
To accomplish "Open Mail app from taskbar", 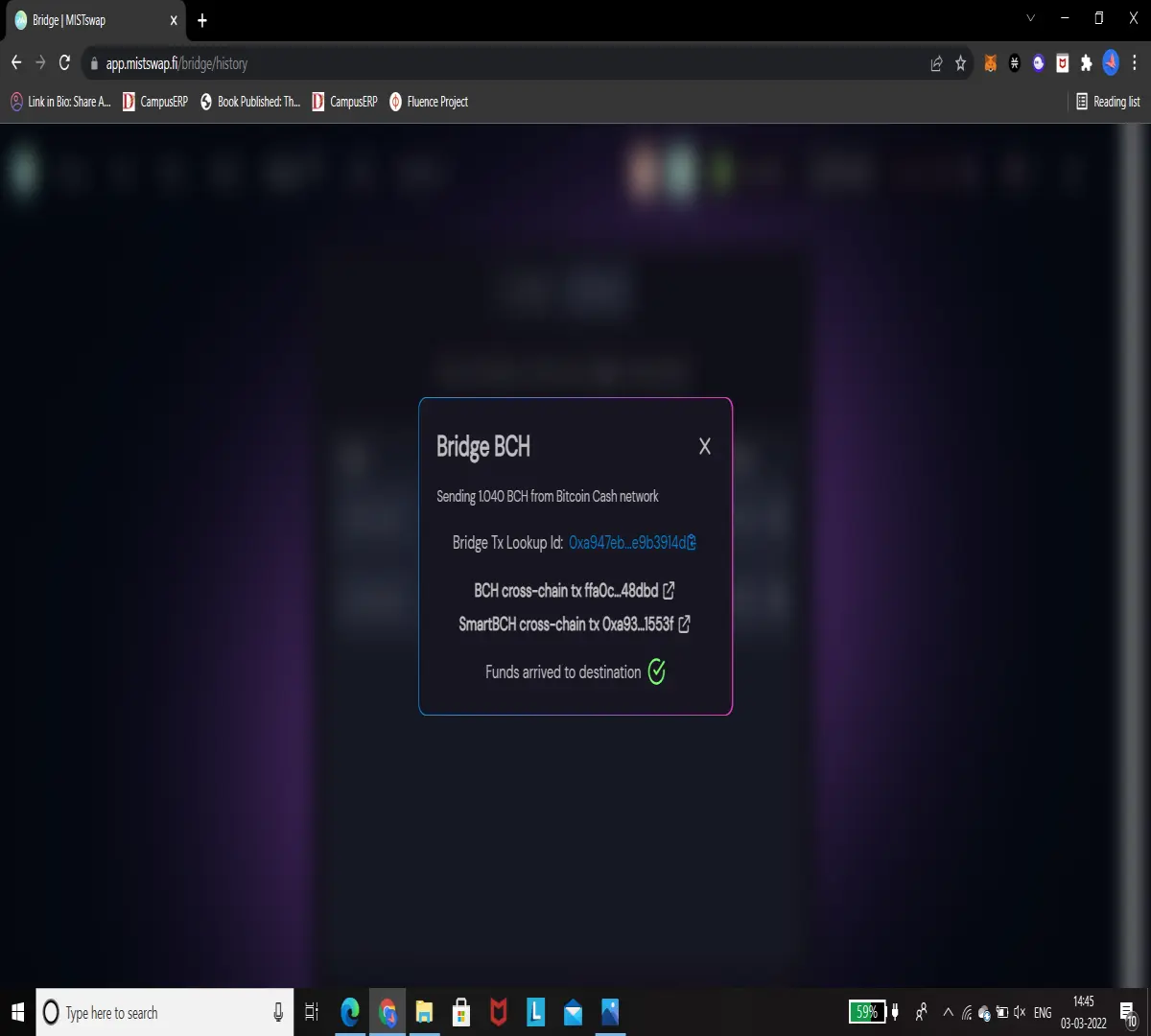I will click(573, 1012).
